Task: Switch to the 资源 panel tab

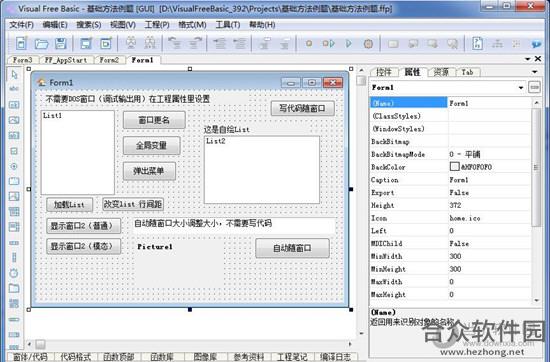Action: [x=441, y=72]
